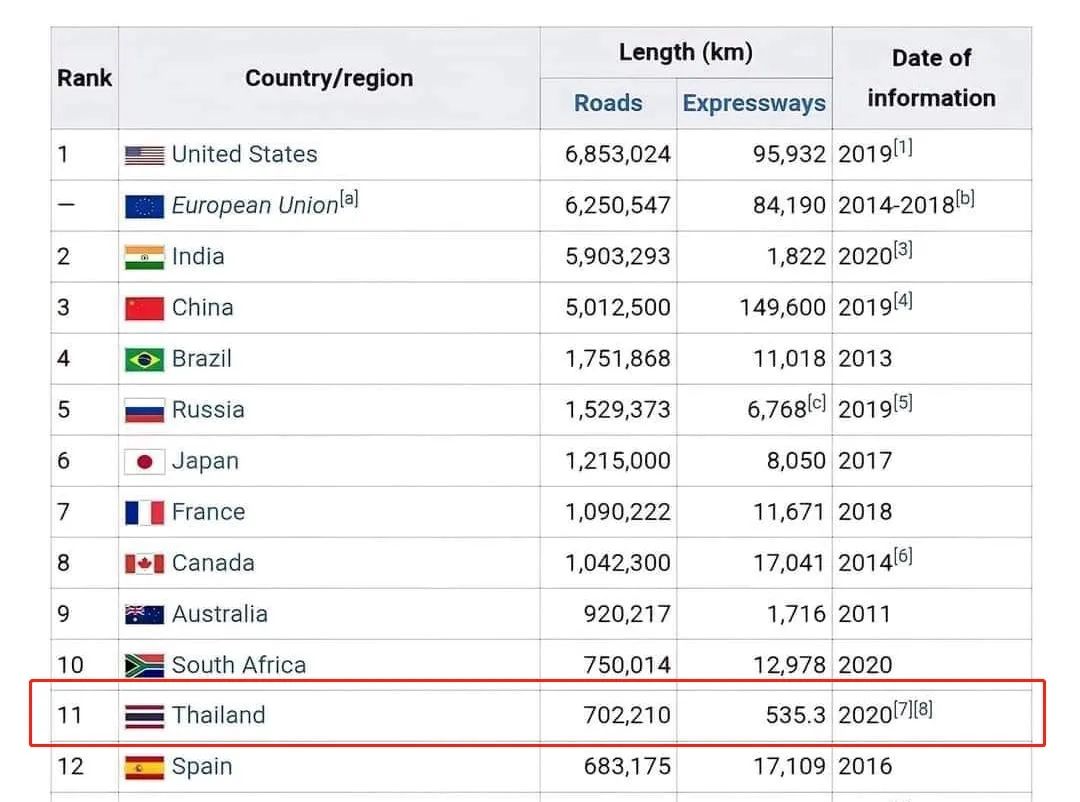This screenshot has width=1080, height=802.
Task: Click the Thailand flag icon
Action: [x=144, y=716]
